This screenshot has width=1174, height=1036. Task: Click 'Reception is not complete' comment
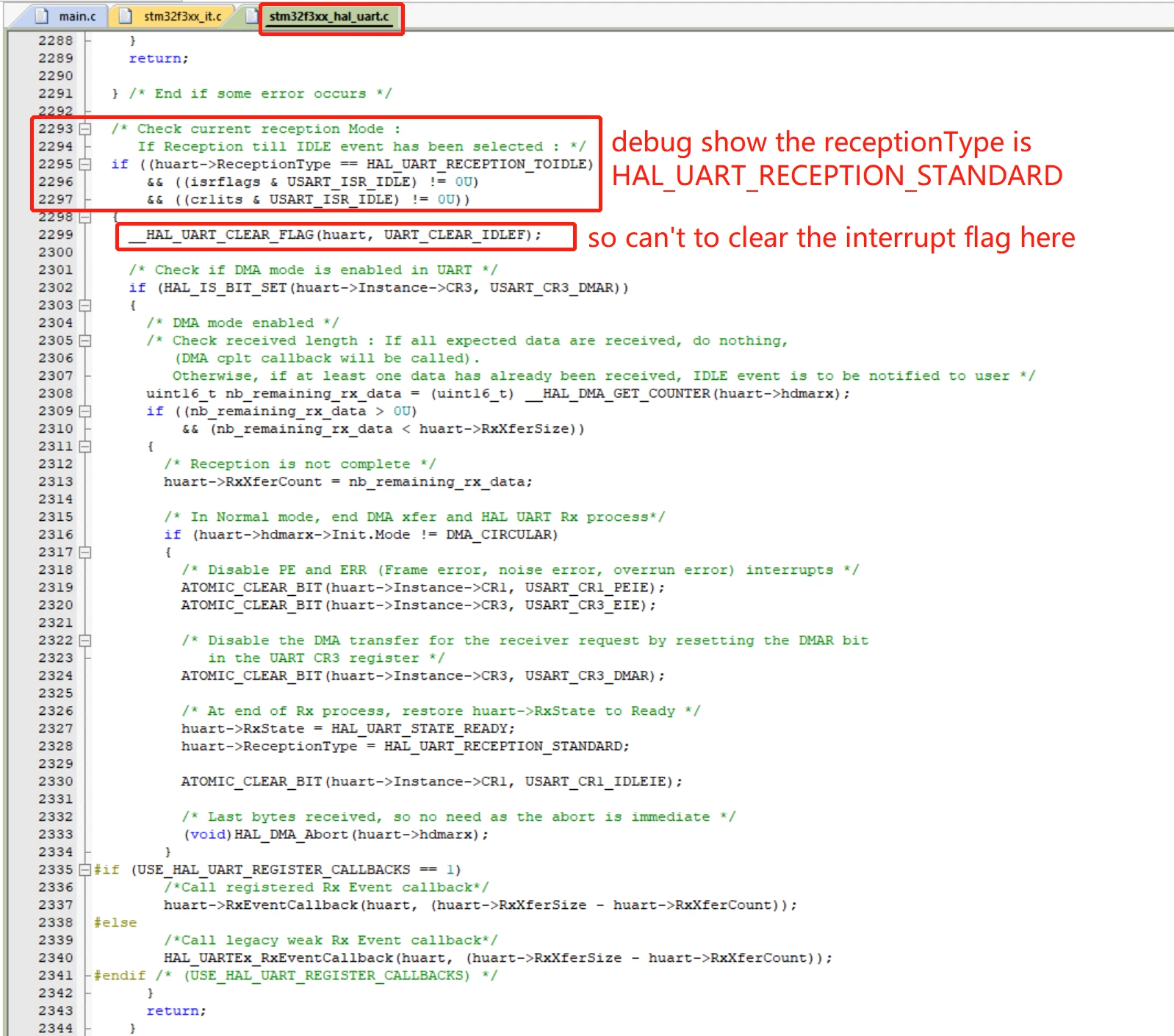pyautogui.click(x=300, y=464)
